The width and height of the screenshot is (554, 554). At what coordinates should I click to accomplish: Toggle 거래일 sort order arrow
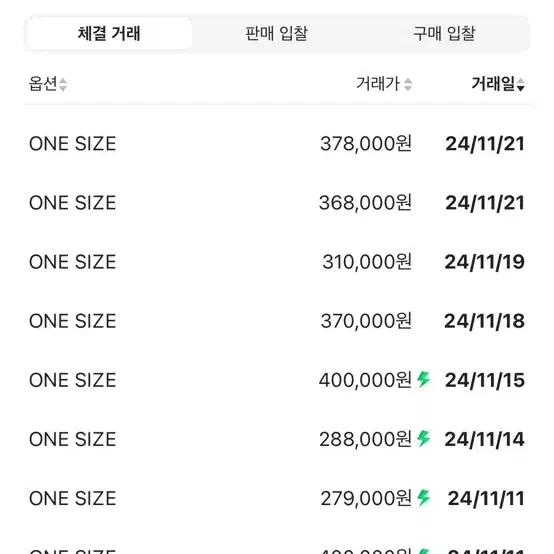coord(520,84)
